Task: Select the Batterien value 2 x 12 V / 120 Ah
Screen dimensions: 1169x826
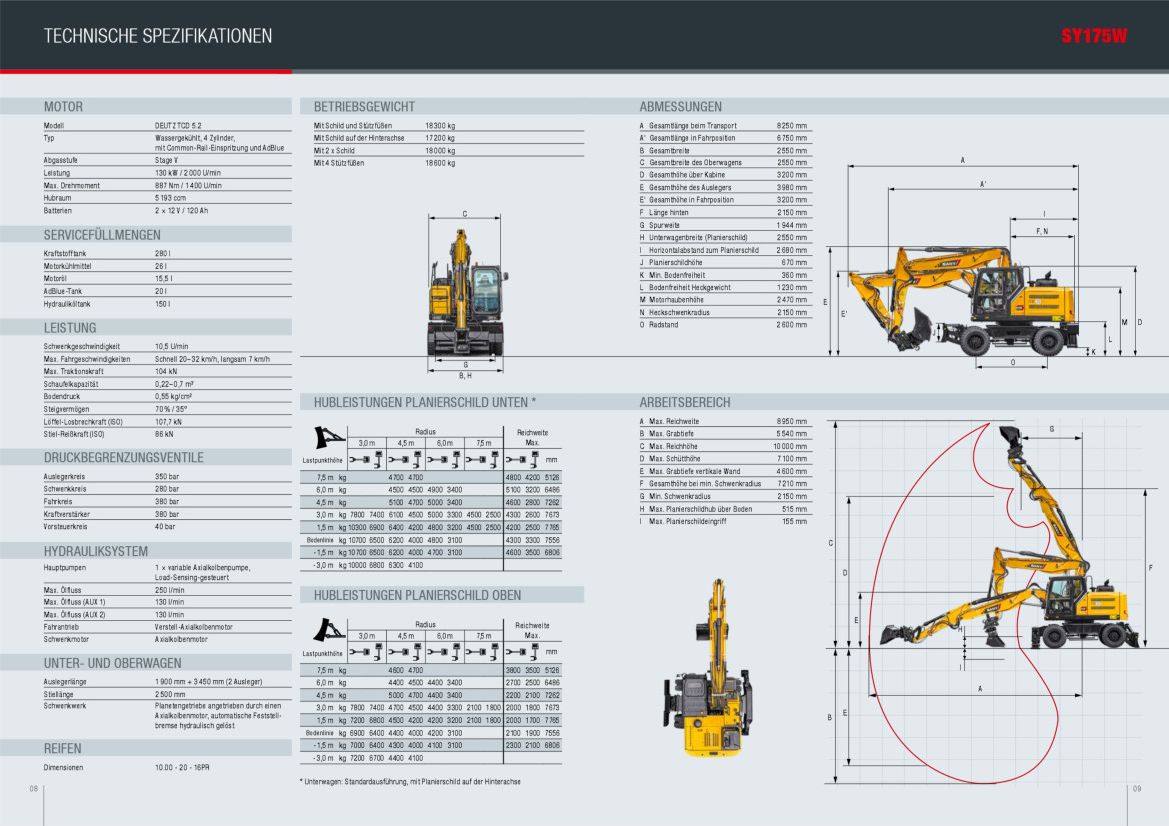Action: [182, 211]
